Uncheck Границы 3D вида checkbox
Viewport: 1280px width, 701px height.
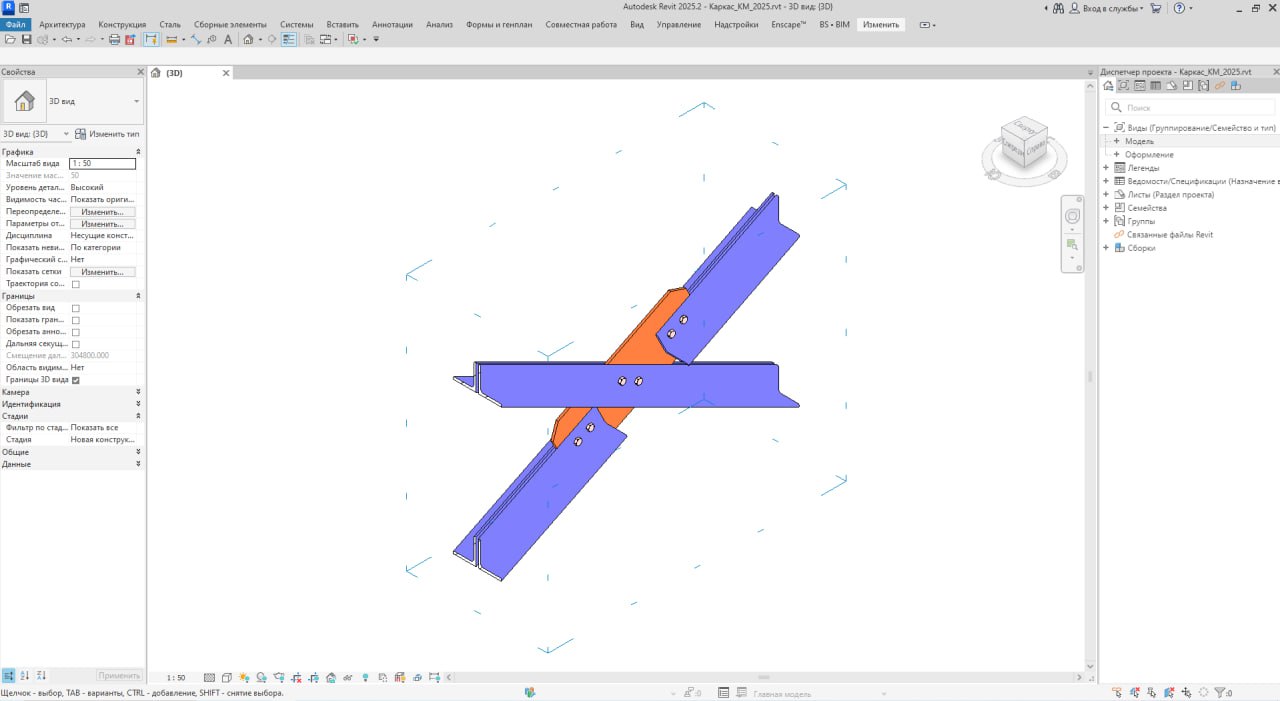point(76,380)
